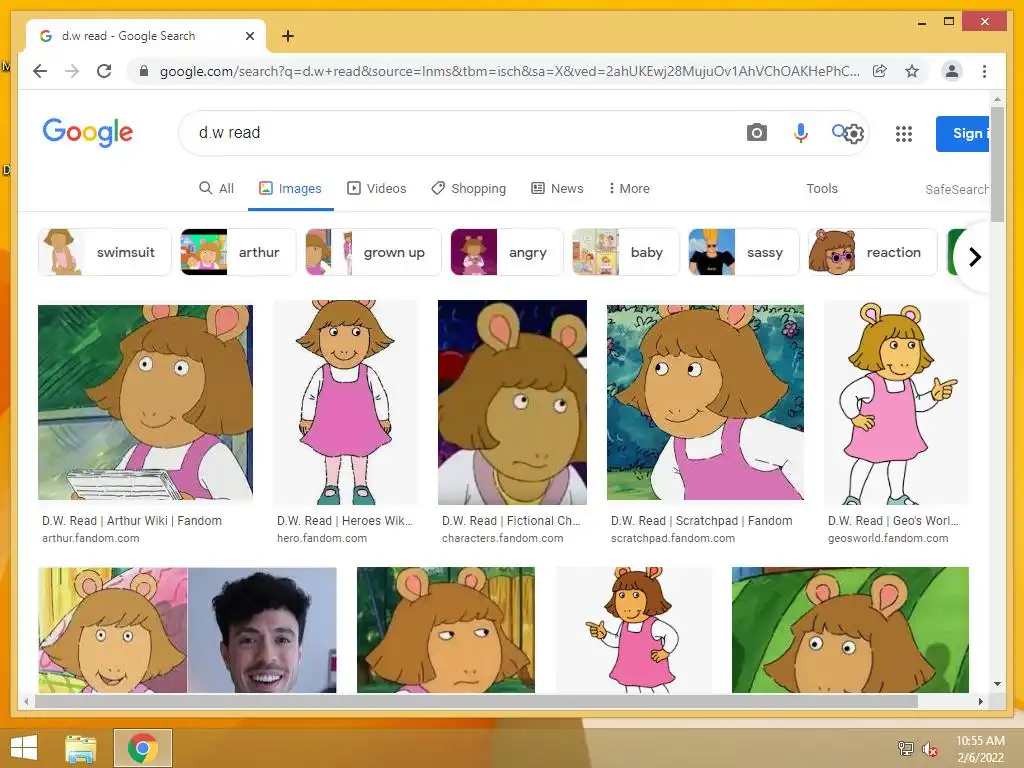The width and height of the screenshot is (1024, 768).
Task: Choose the 'reaction' suggestion chip
Action: point(872,252)
